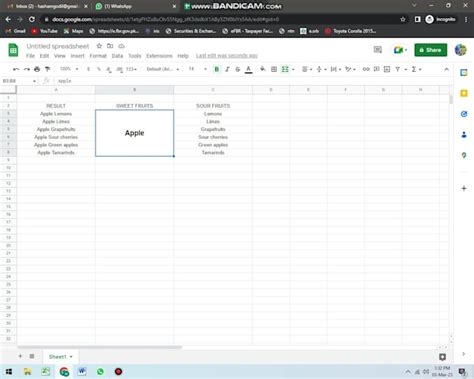
Task: Open text rotation dropdown
Action: [x=350, y=69]
